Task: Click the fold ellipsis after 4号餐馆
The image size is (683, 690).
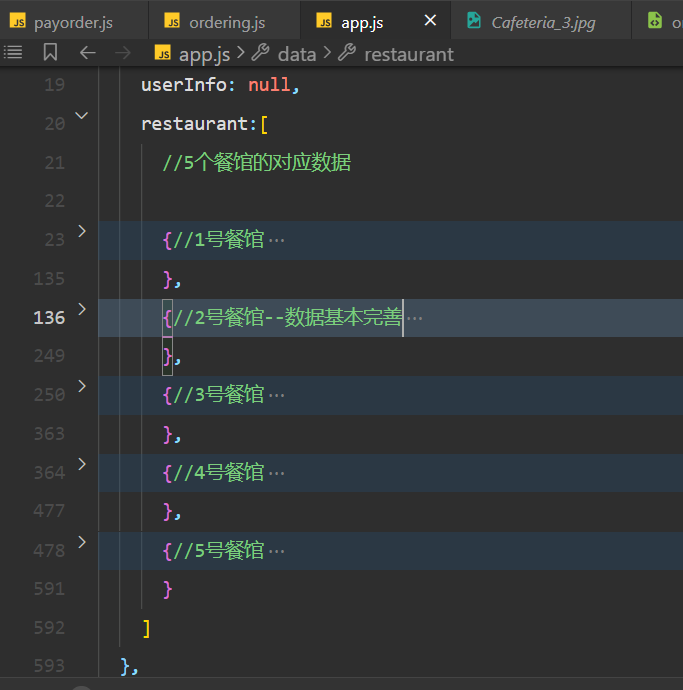Action: tap(276, 474)
